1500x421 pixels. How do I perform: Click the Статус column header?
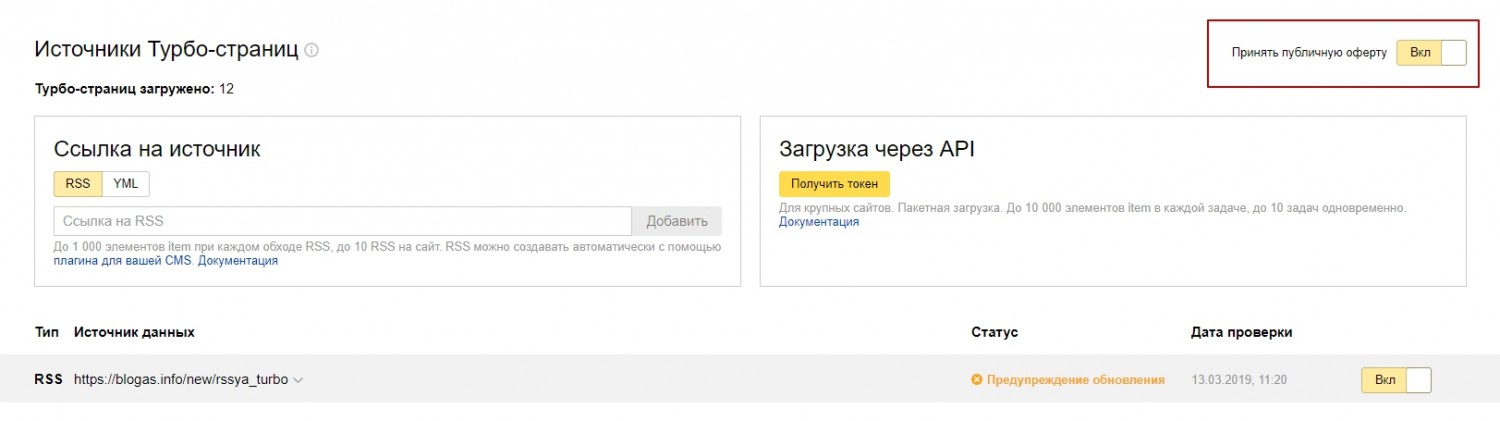tap(994, 332)
